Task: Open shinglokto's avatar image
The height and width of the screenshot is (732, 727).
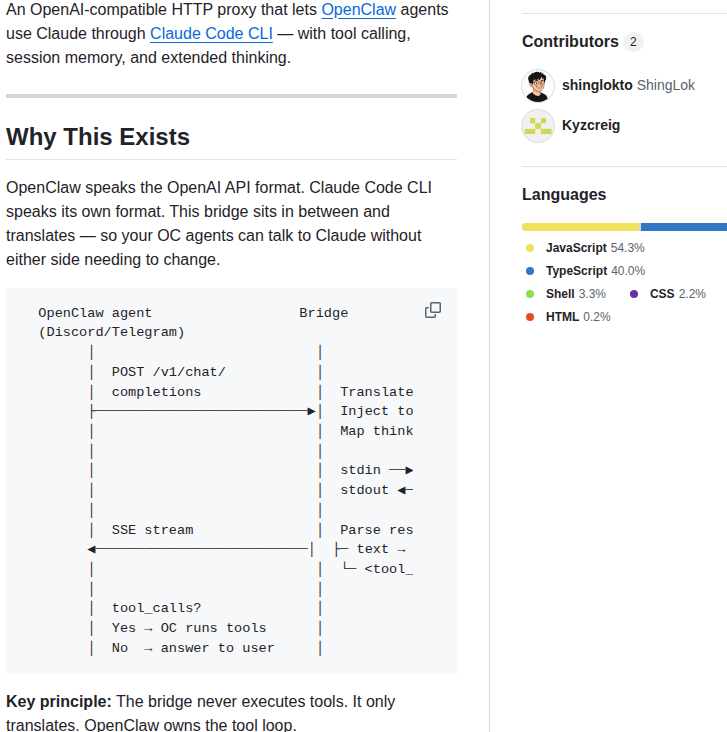Action: coord(538,85)
